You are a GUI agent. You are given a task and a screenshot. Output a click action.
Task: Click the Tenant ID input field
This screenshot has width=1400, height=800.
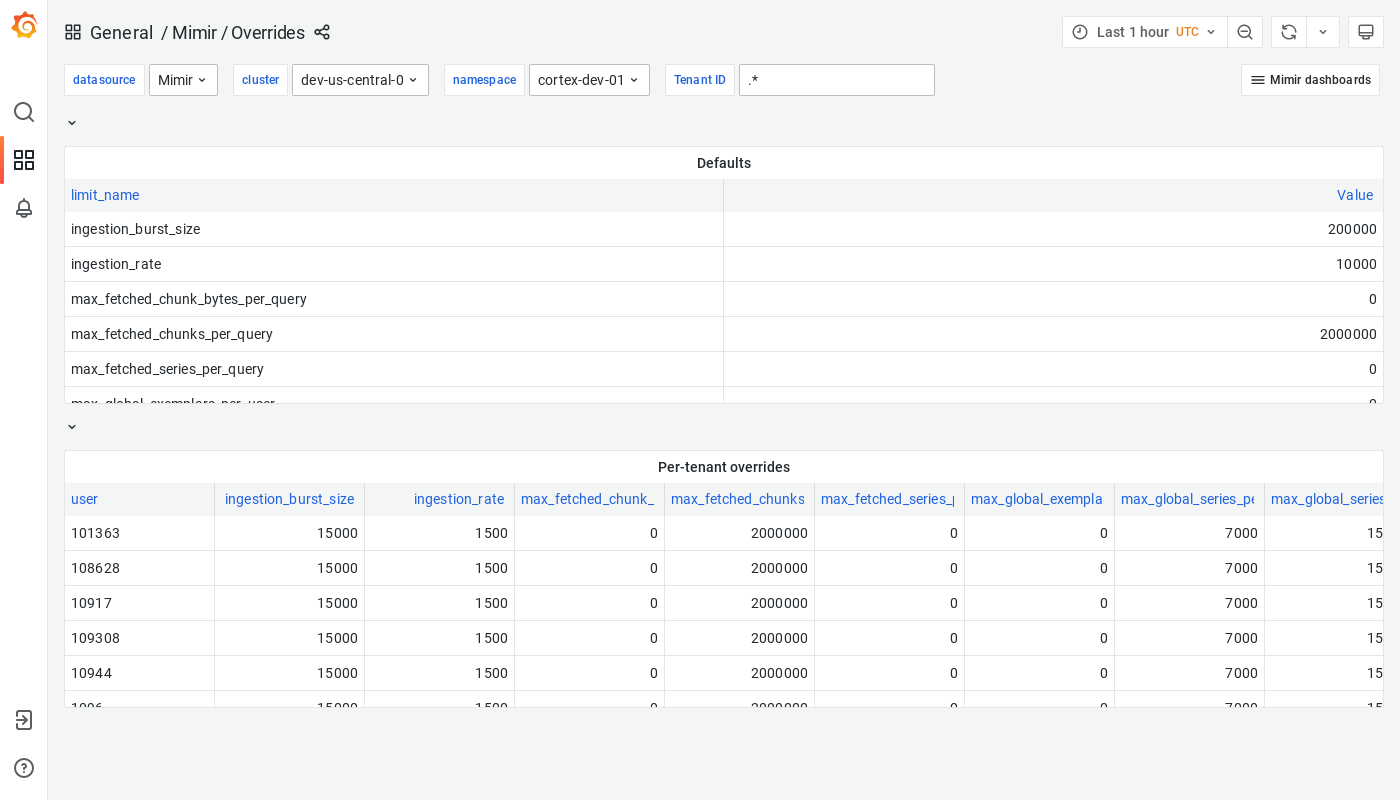(837, 80)
